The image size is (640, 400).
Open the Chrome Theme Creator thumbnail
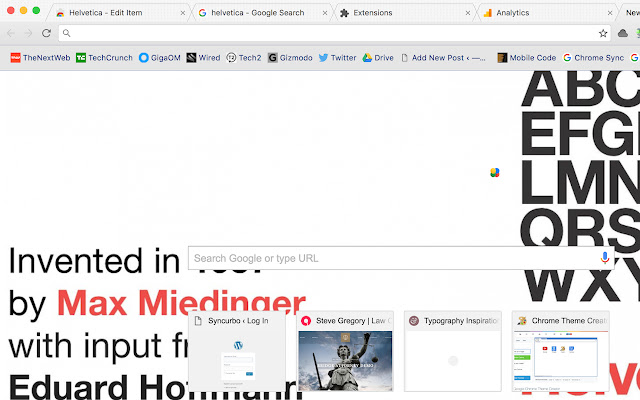[x=561, y=352]
